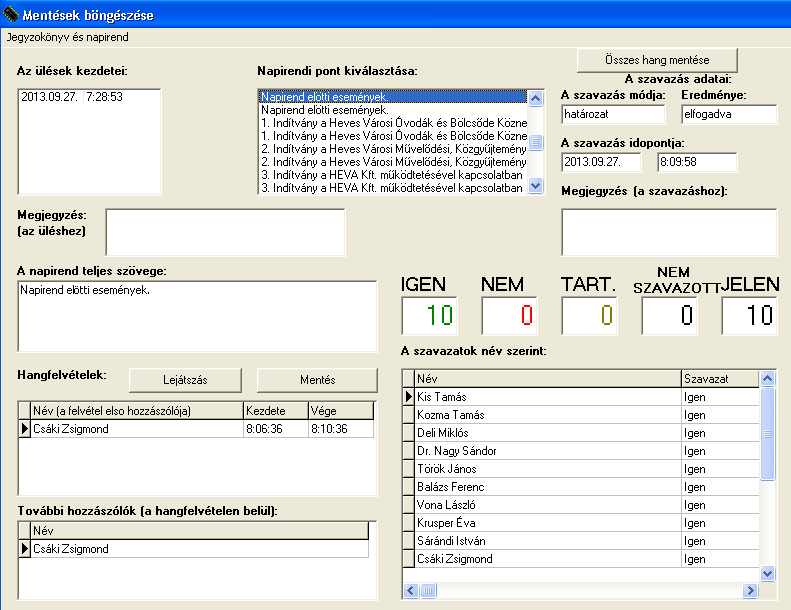Click the Lejátszás playback button
This screenshot has height=610, width=791.
pos(185,380)
